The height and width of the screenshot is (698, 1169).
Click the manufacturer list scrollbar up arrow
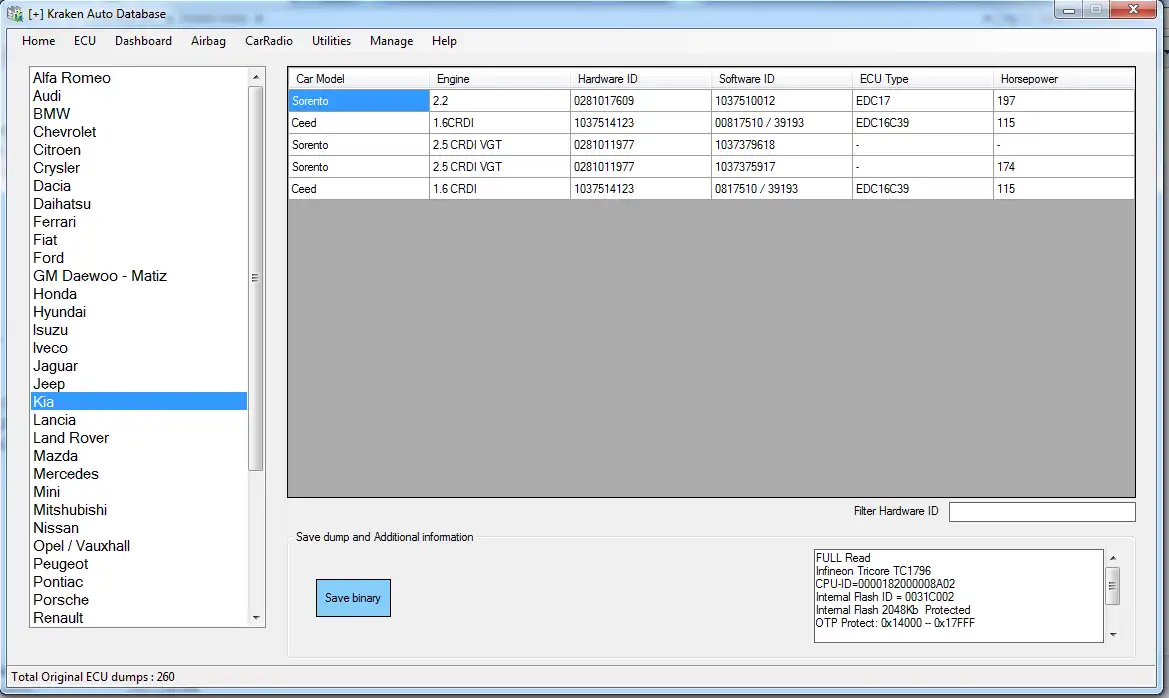[257, 75]
